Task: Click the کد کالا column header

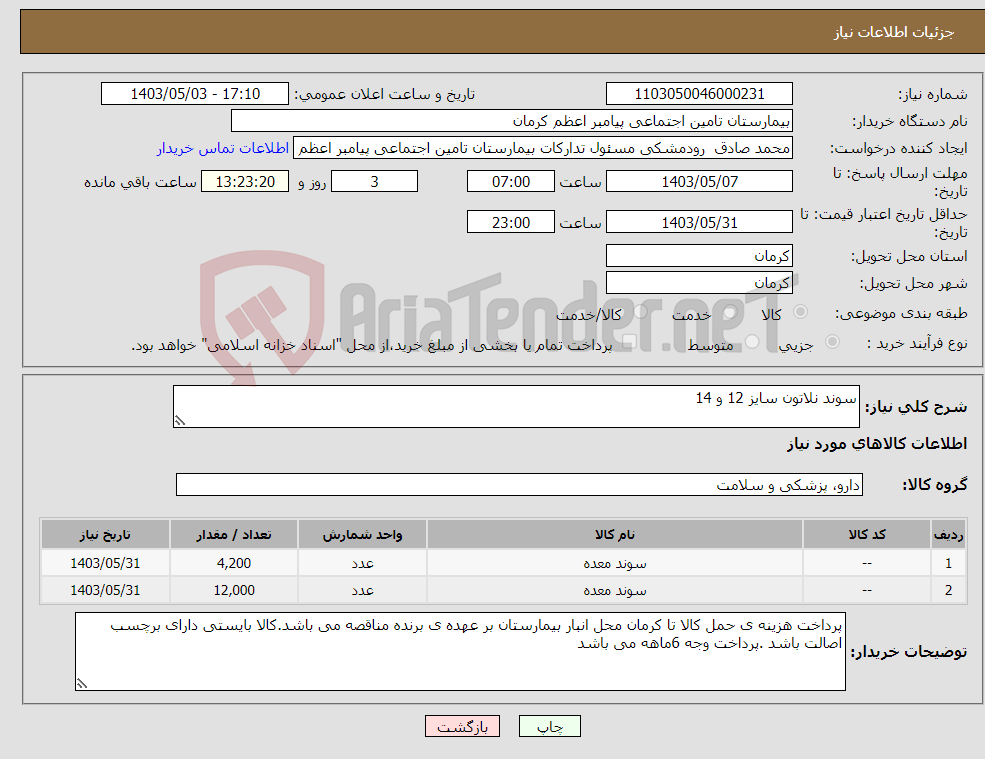Action: [x=867, y=534]
